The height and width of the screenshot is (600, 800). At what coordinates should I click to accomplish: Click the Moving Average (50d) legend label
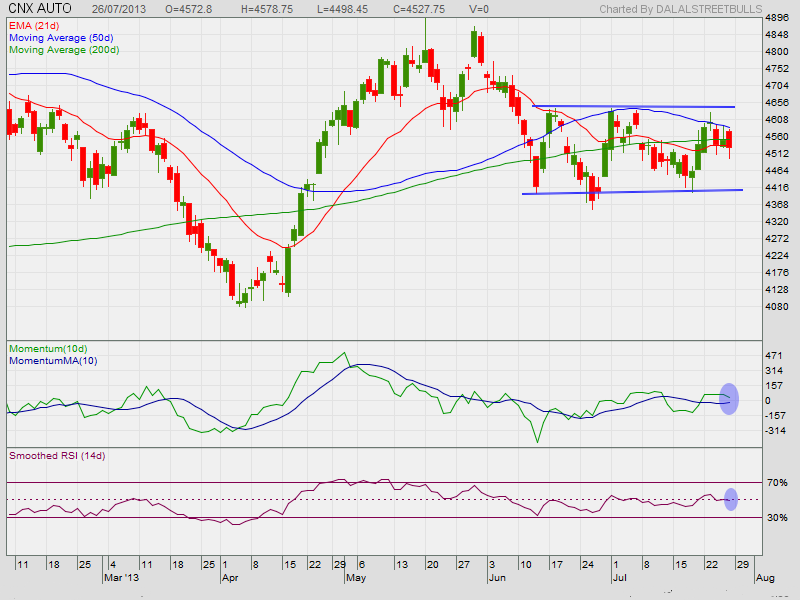[x=61, y=38]
